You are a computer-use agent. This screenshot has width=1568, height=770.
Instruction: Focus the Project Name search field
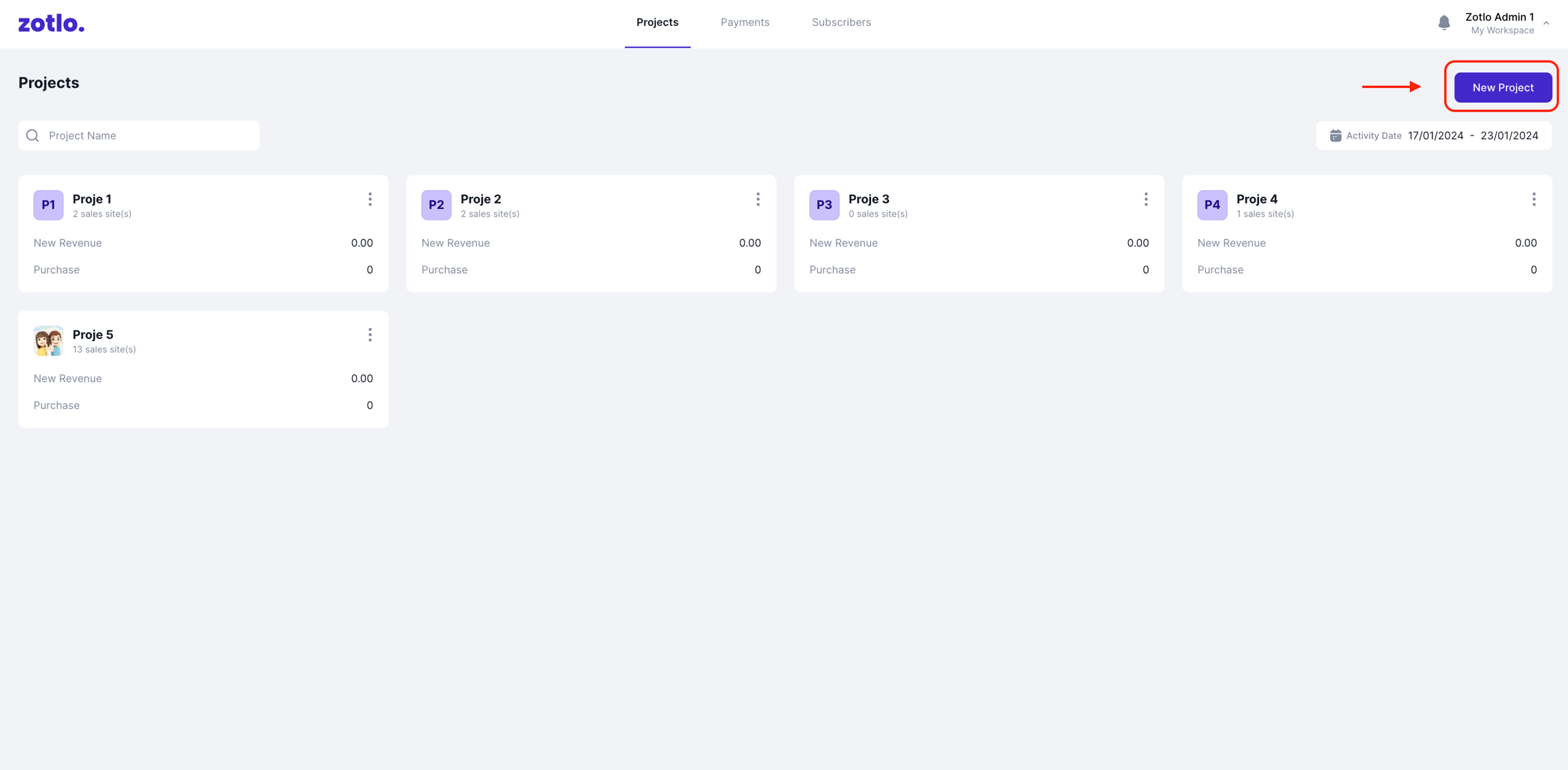click(x=150, y=135)
